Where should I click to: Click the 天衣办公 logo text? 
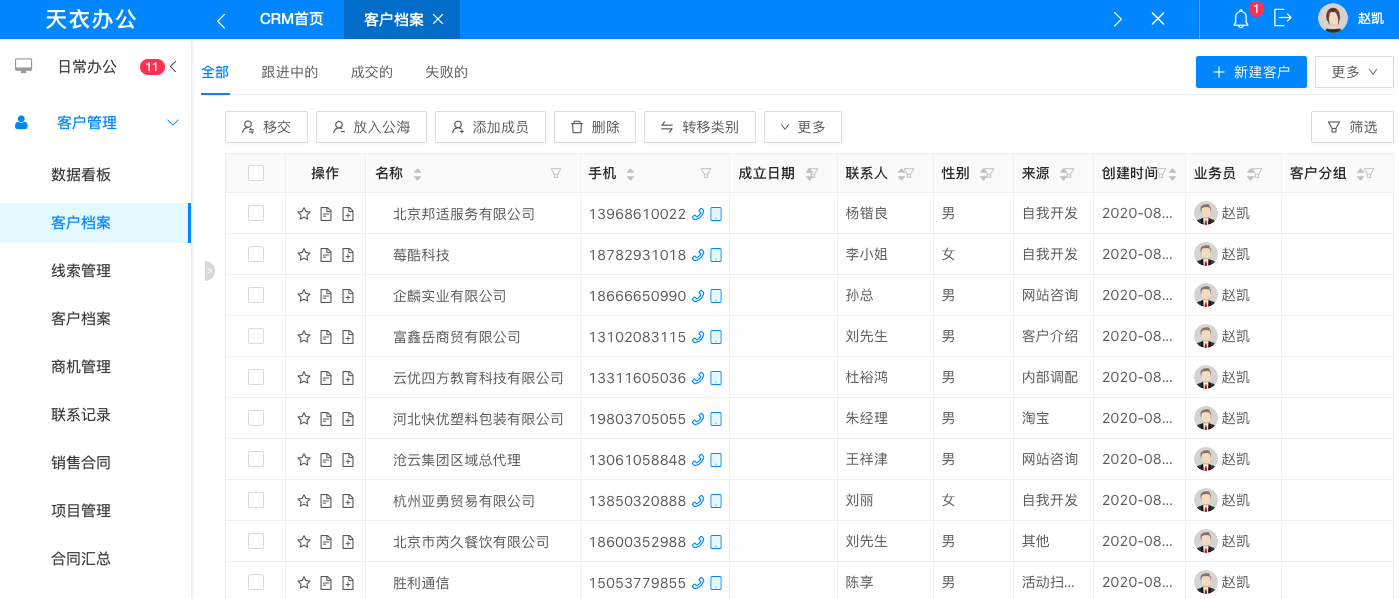point(91,19)
